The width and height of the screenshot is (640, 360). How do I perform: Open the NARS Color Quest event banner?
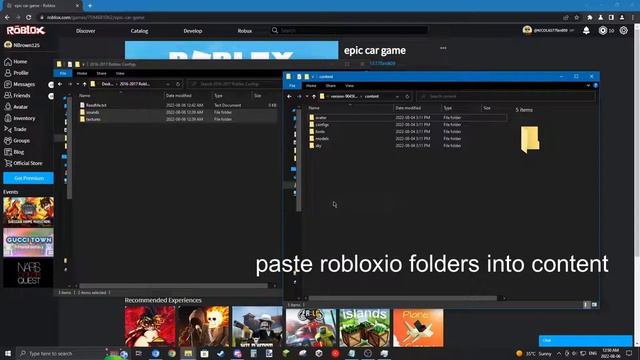tap(28, 274)
